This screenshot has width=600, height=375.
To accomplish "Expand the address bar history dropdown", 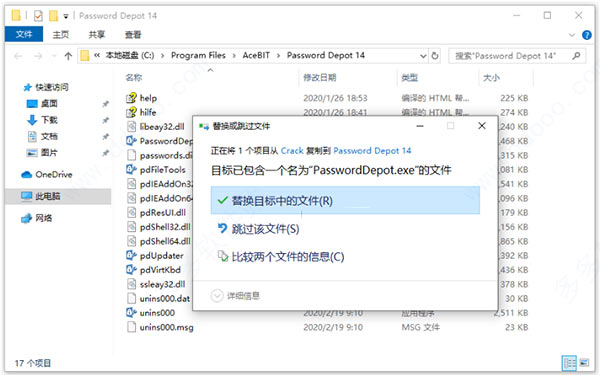I will [423, 56].
